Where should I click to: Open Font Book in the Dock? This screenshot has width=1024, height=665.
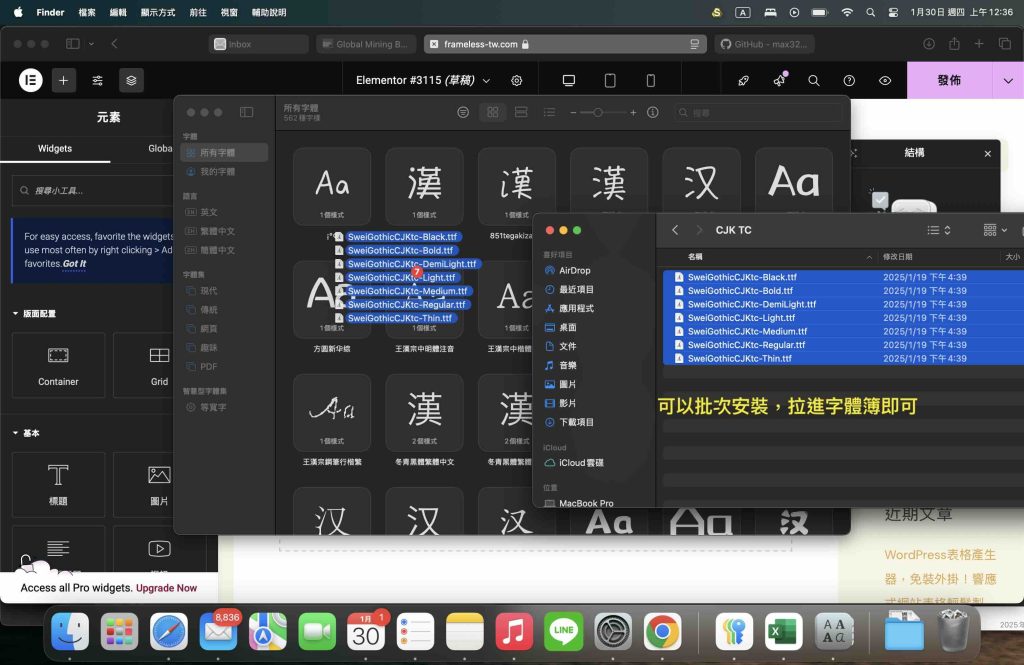point(833,632)
